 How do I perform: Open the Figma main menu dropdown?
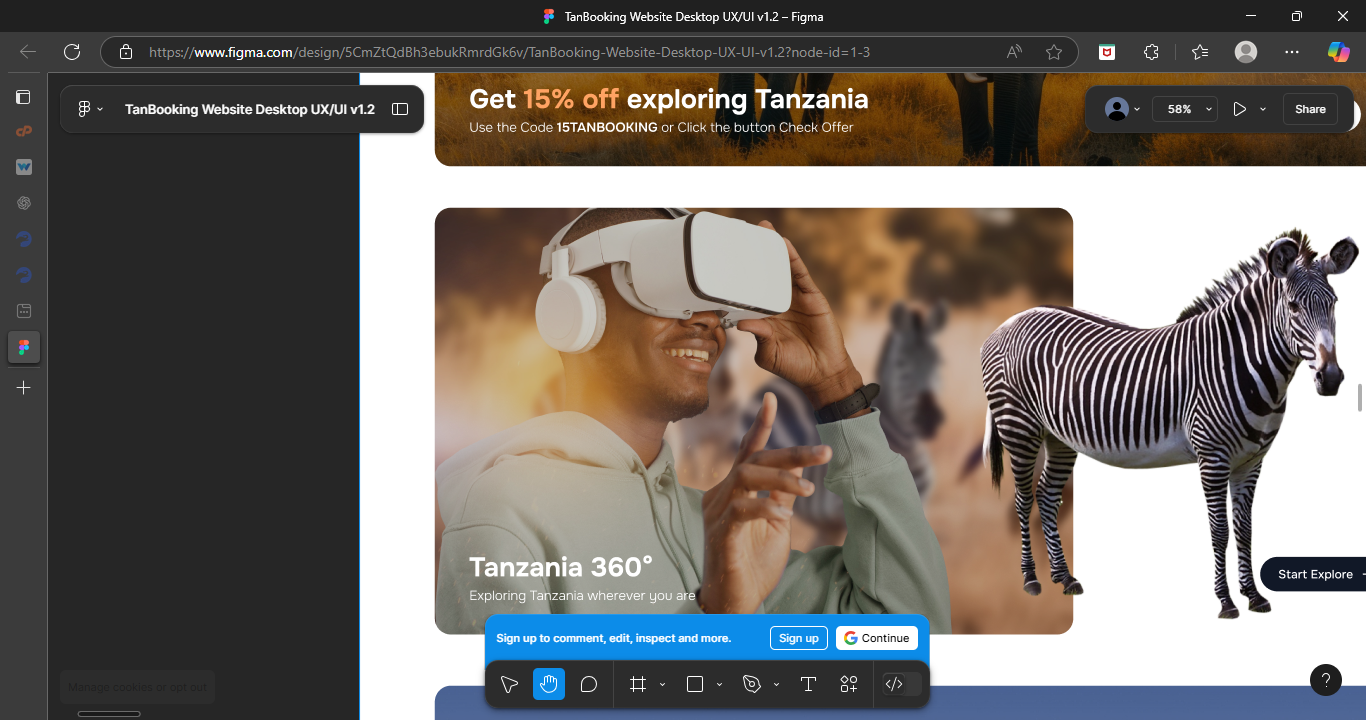tap(90, 109)
